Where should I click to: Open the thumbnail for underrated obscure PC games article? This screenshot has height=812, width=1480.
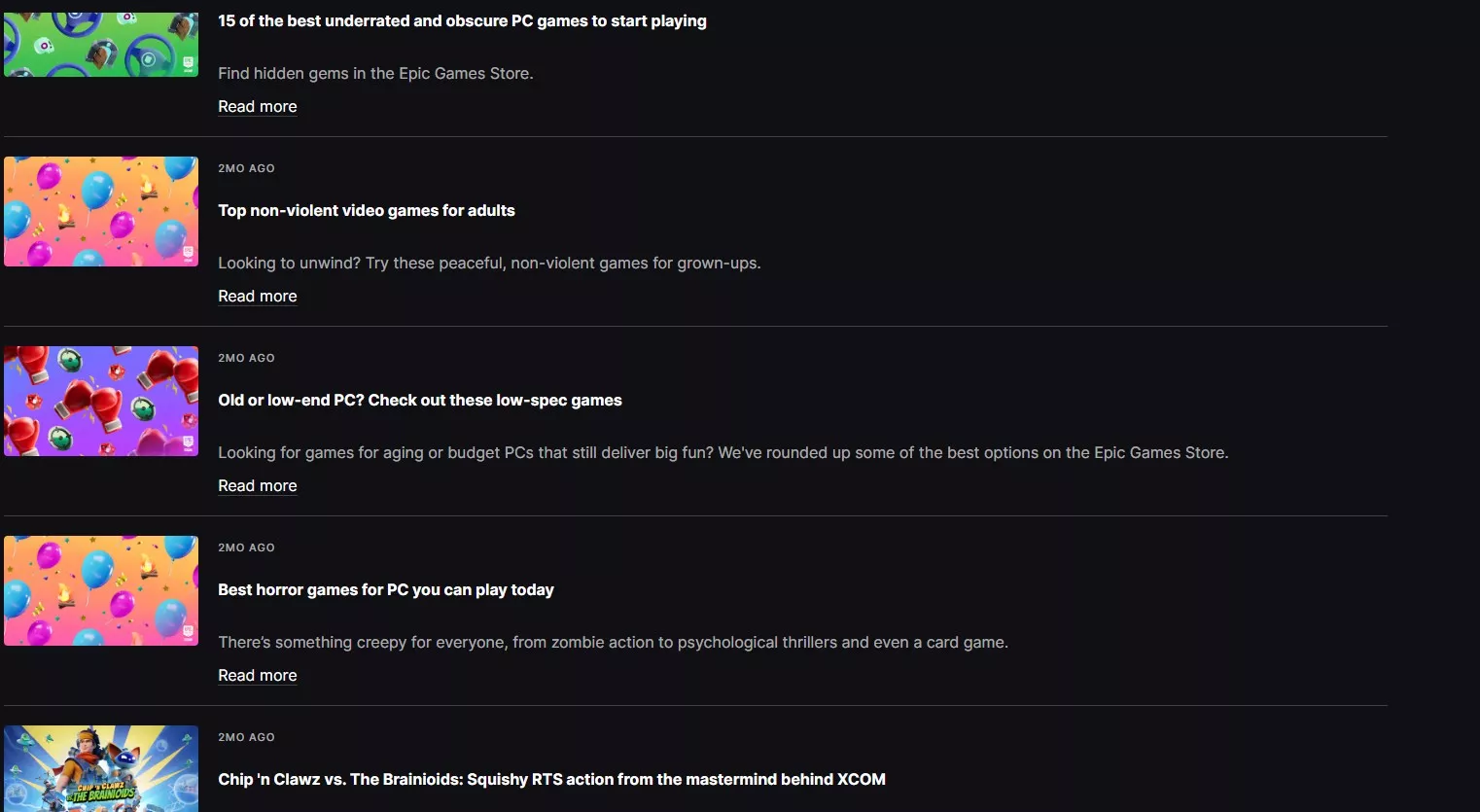click(101, 44)
